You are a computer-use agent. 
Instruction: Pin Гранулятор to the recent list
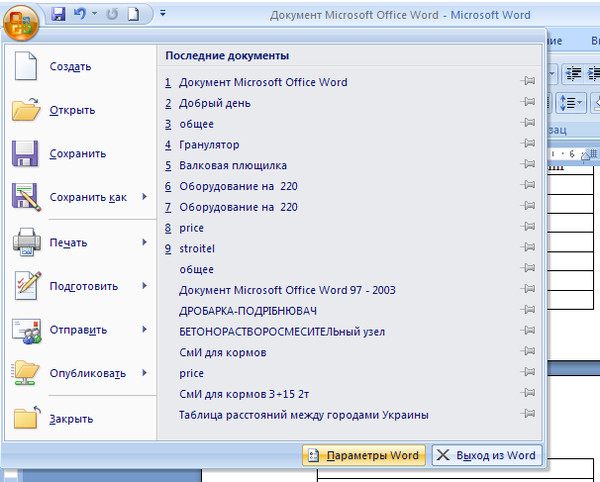528,143
